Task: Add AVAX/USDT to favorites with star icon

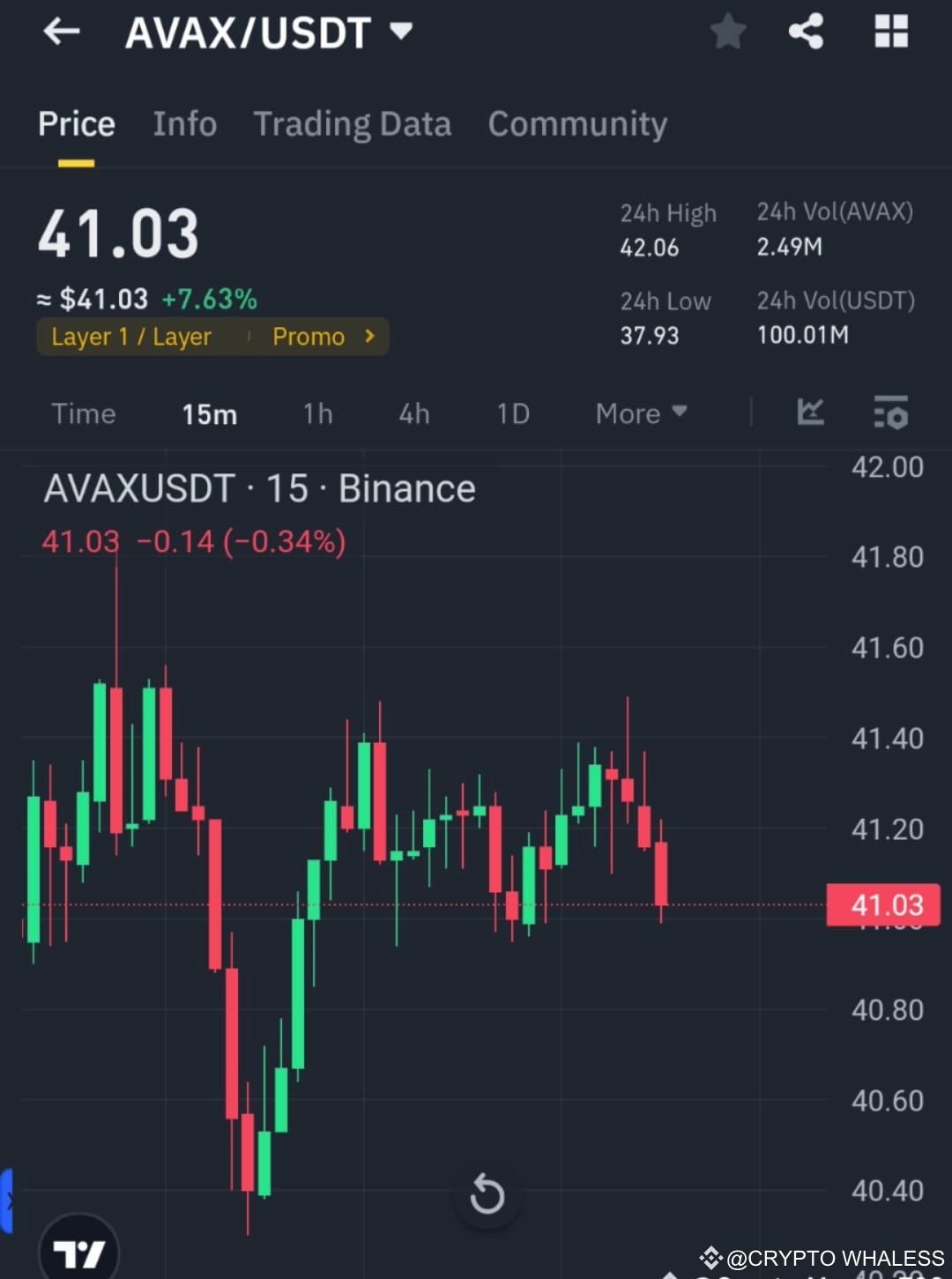Action: pos(728,32)
